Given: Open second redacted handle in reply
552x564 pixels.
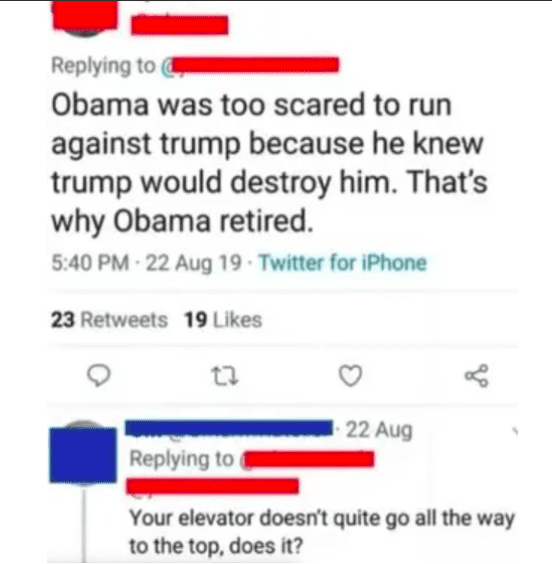Looking at the screenshot, I should [213, 486].
